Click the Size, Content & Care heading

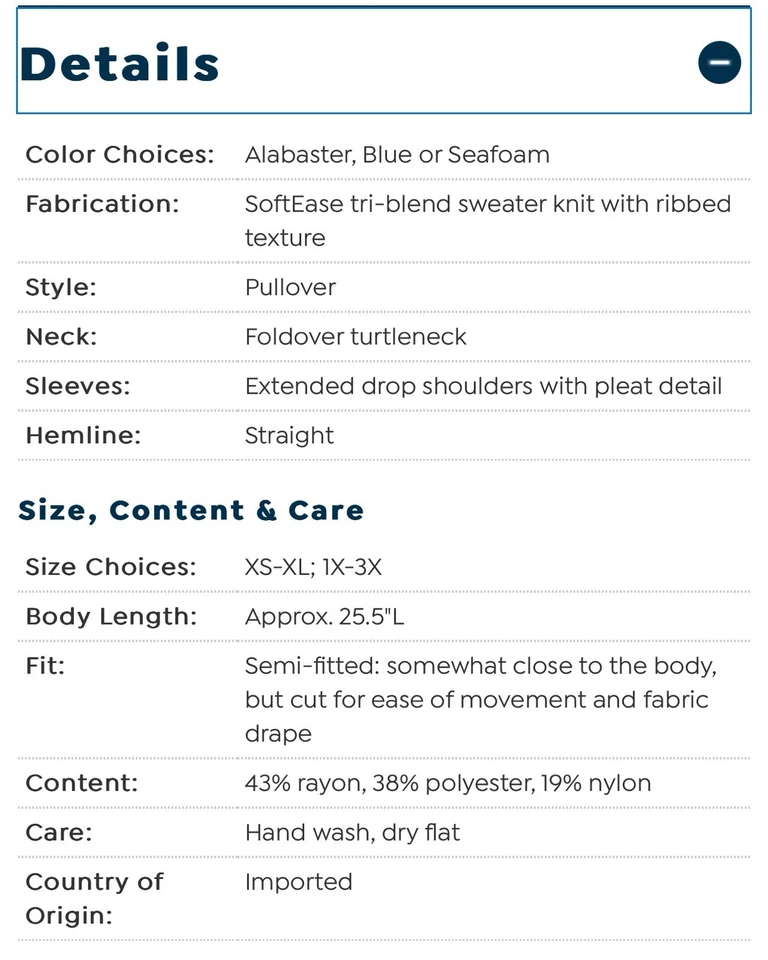pyautogui.click(x=191, y=510)
